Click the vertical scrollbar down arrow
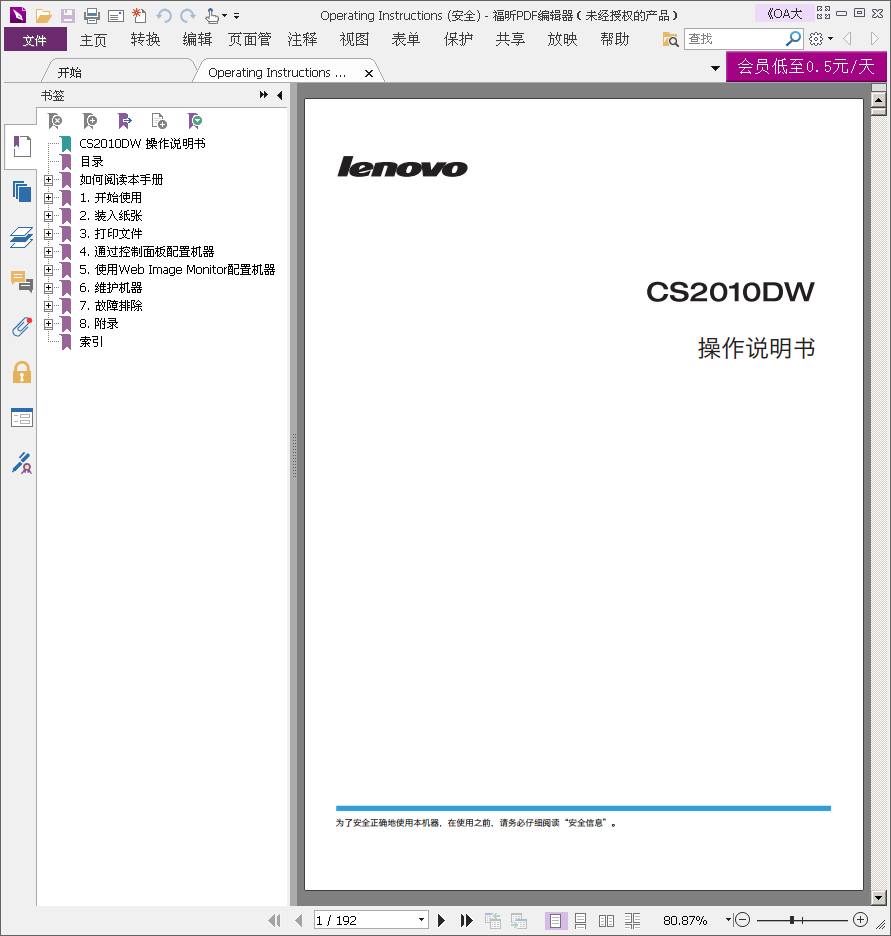Image resolution: width=891 pixels, height=936 pixels. pyautogui.click(x=878, y=897)
